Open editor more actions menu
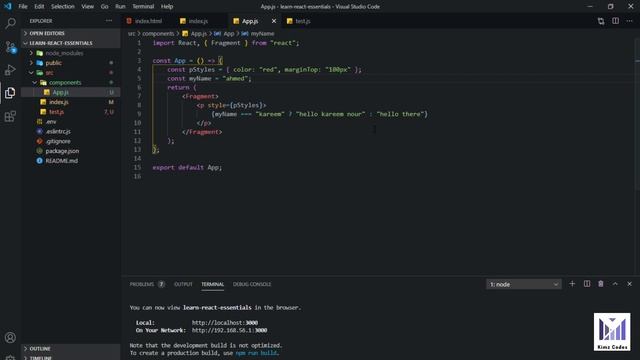The height and width of the screenshot is (360, 640). pos(629,21)
